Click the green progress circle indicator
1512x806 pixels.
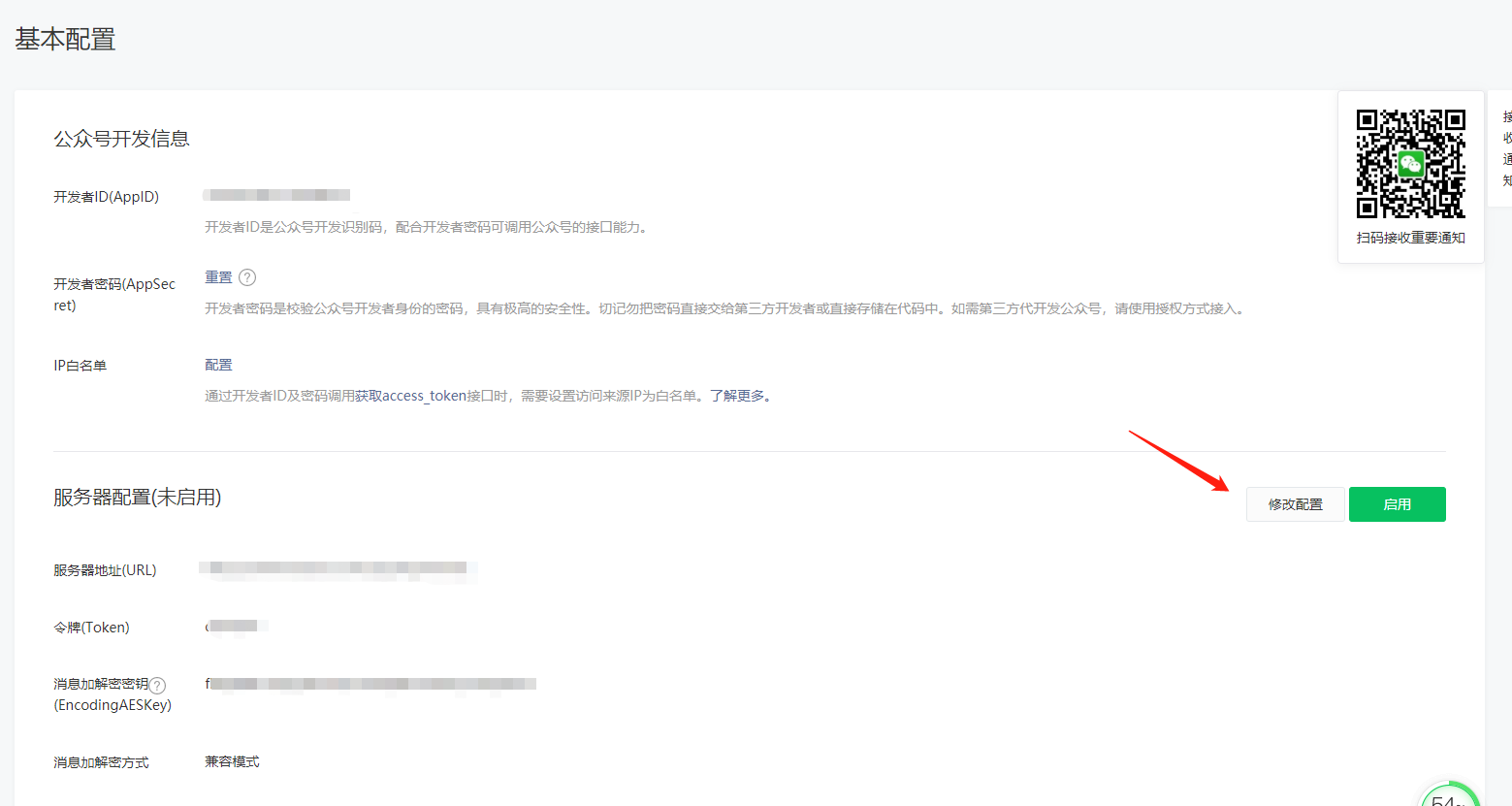[1449, 793]
